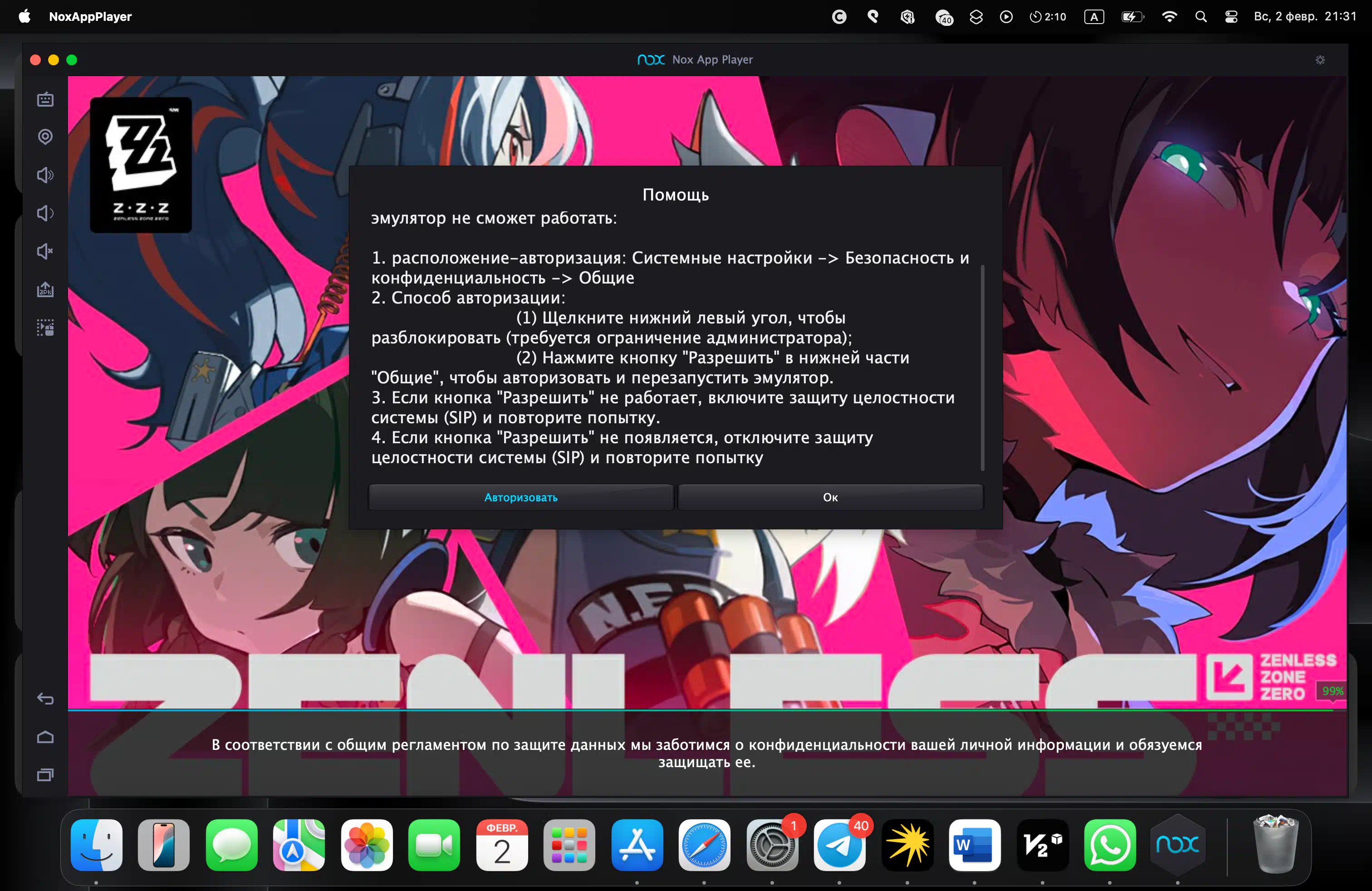Image resolution: width=1372 pixels, height=891 pixels.
Task: Open Control Center in menu bar
Action: click(x=1231, y=17)
